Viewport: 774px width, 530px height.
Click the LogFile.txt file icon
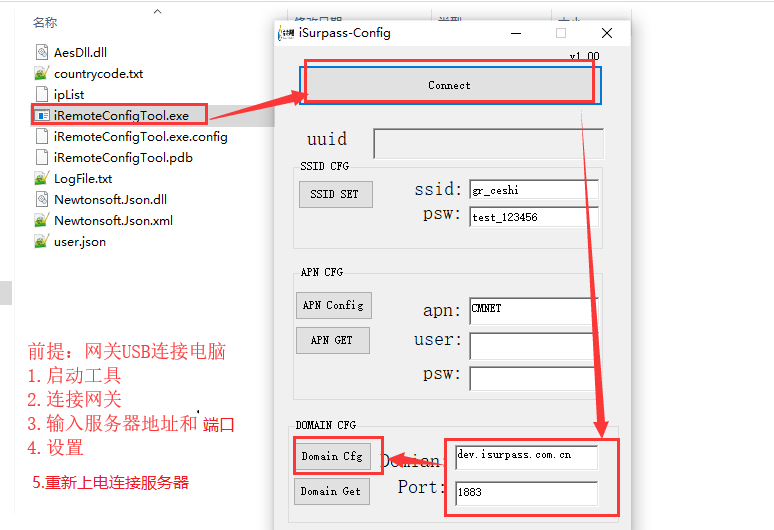tap(42, 178)
